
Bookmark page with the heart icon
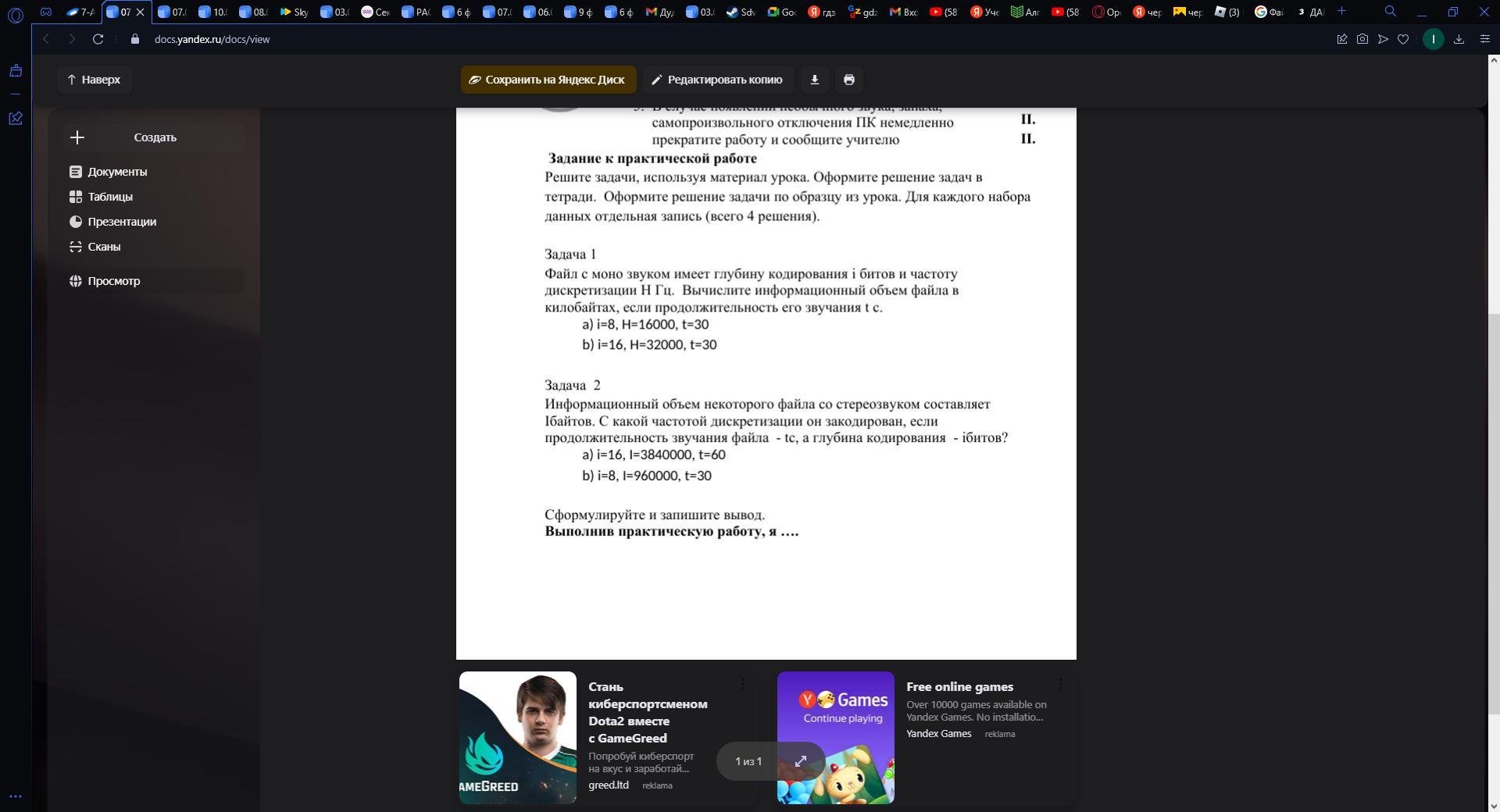coord(1403,39)
